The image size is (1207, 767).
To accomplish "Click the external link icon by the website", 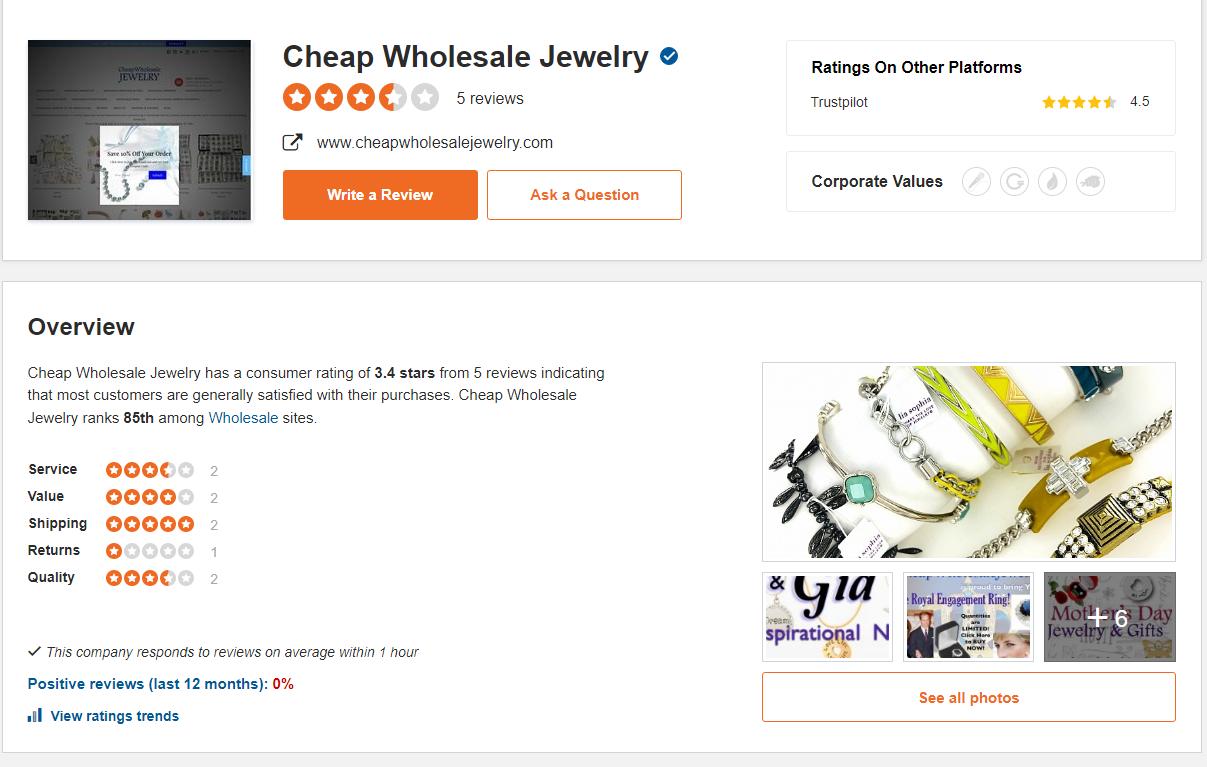I will pyautogui.click(x=293, y=142).
